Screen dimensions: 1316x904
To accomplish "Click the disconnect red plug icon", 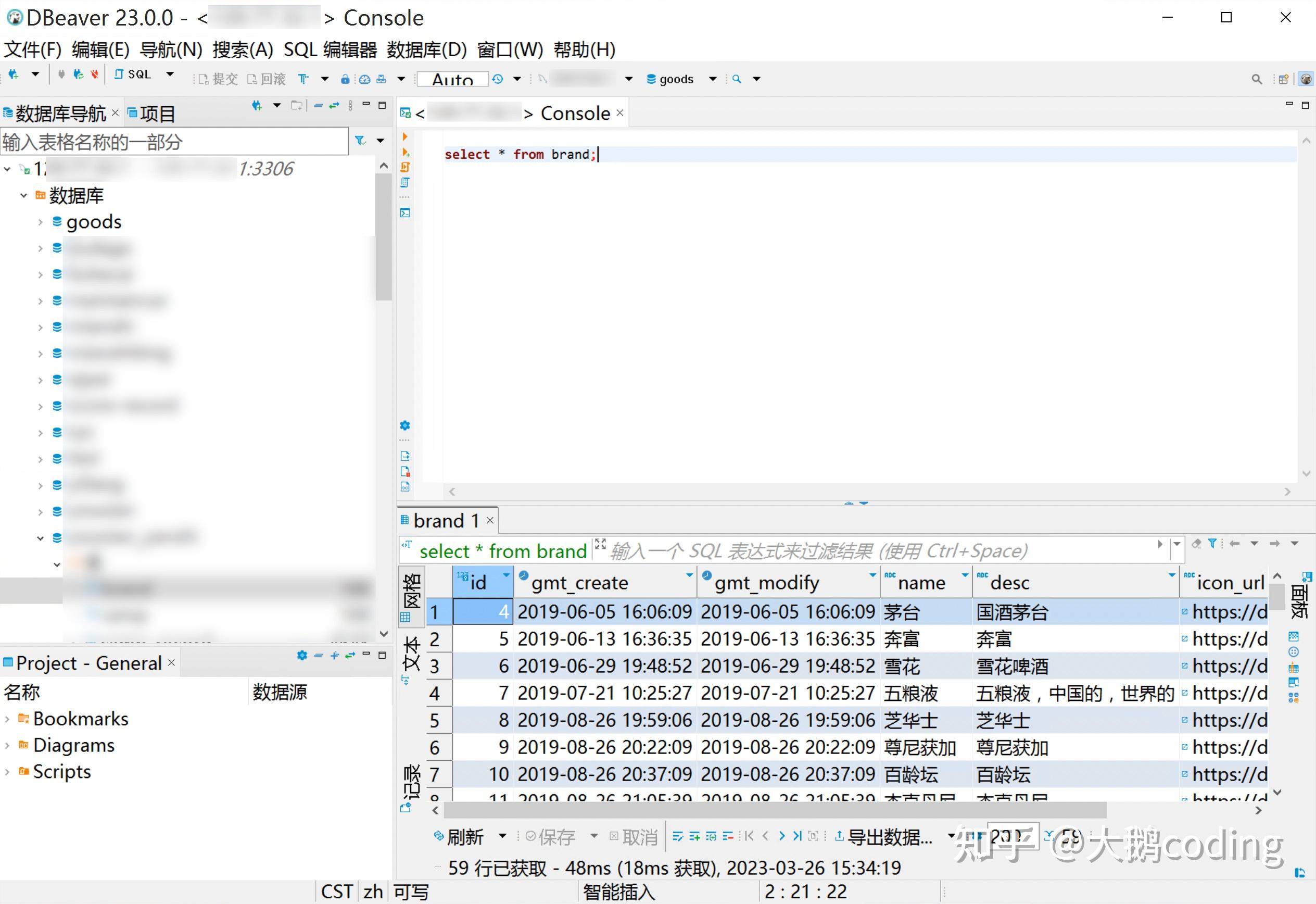I will coord(94,74).
